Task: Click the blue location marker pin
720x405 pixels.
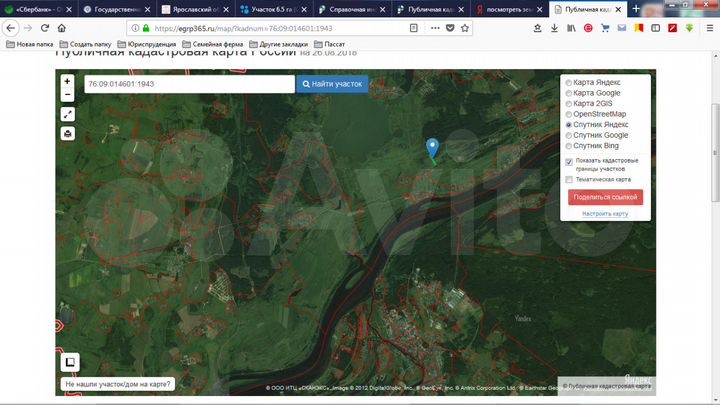Action: coord(432,148)
